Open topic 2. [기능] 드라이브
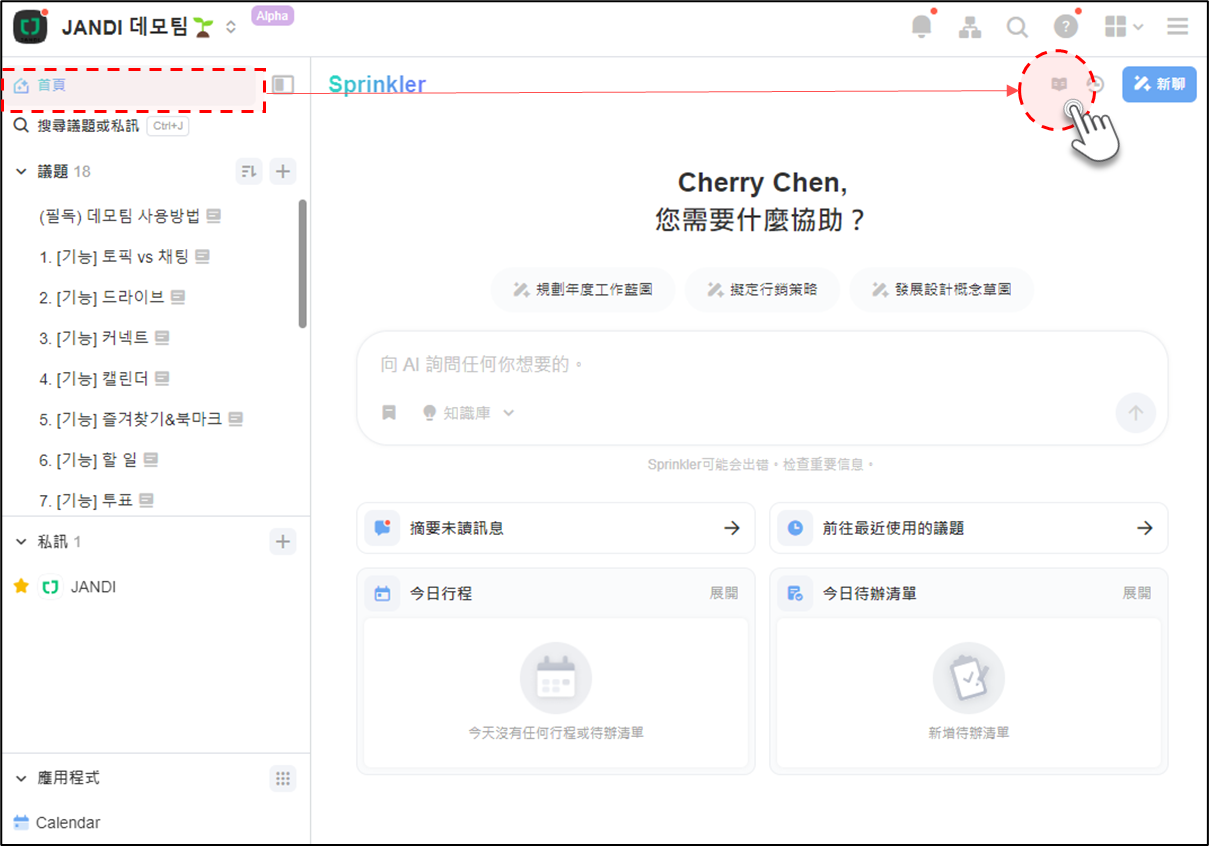The image size is (1209, 846). coord(112,297)
